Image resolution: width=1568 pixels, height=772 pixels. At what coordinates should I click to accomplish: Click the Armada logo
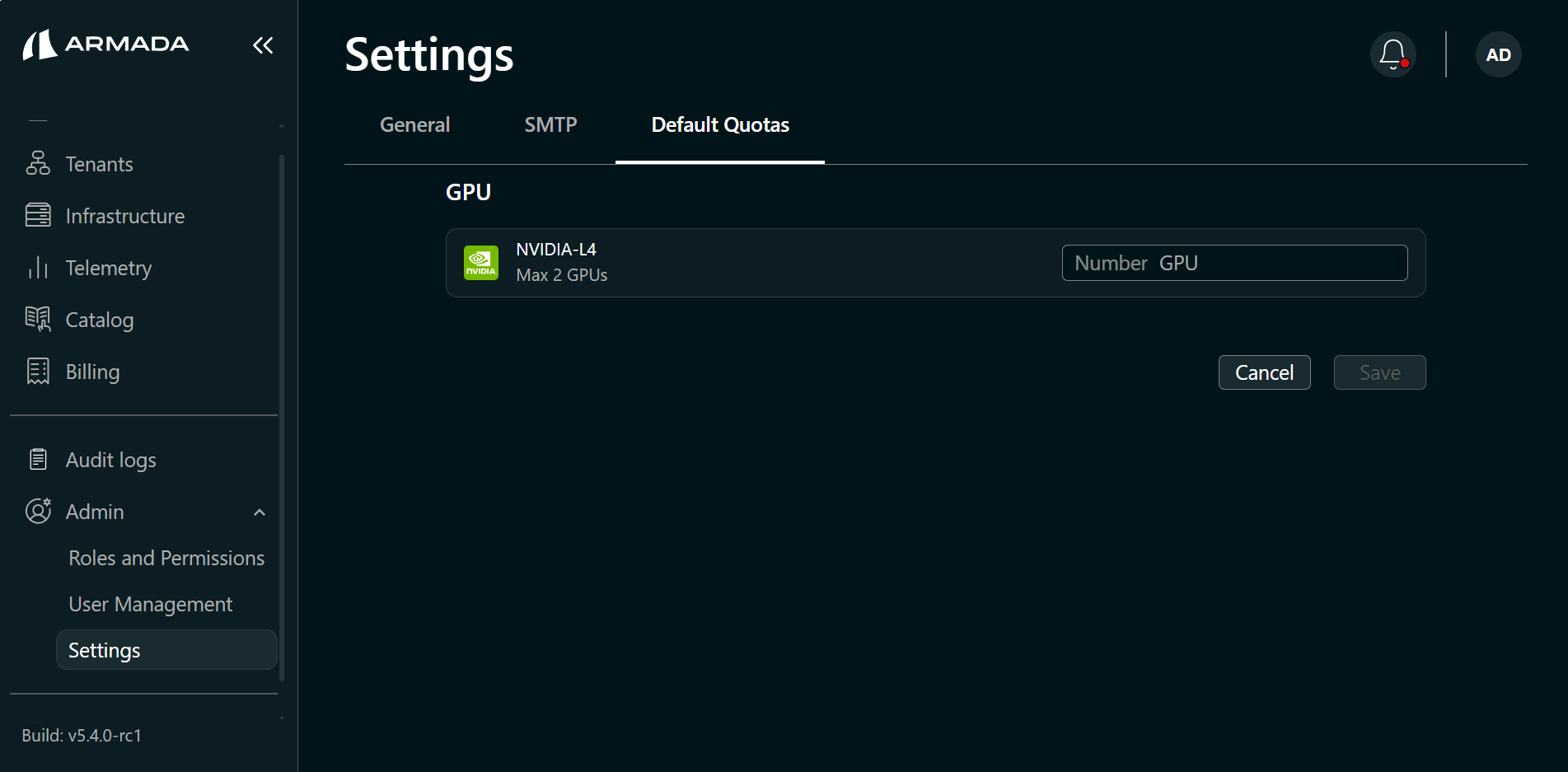(105, 44)
